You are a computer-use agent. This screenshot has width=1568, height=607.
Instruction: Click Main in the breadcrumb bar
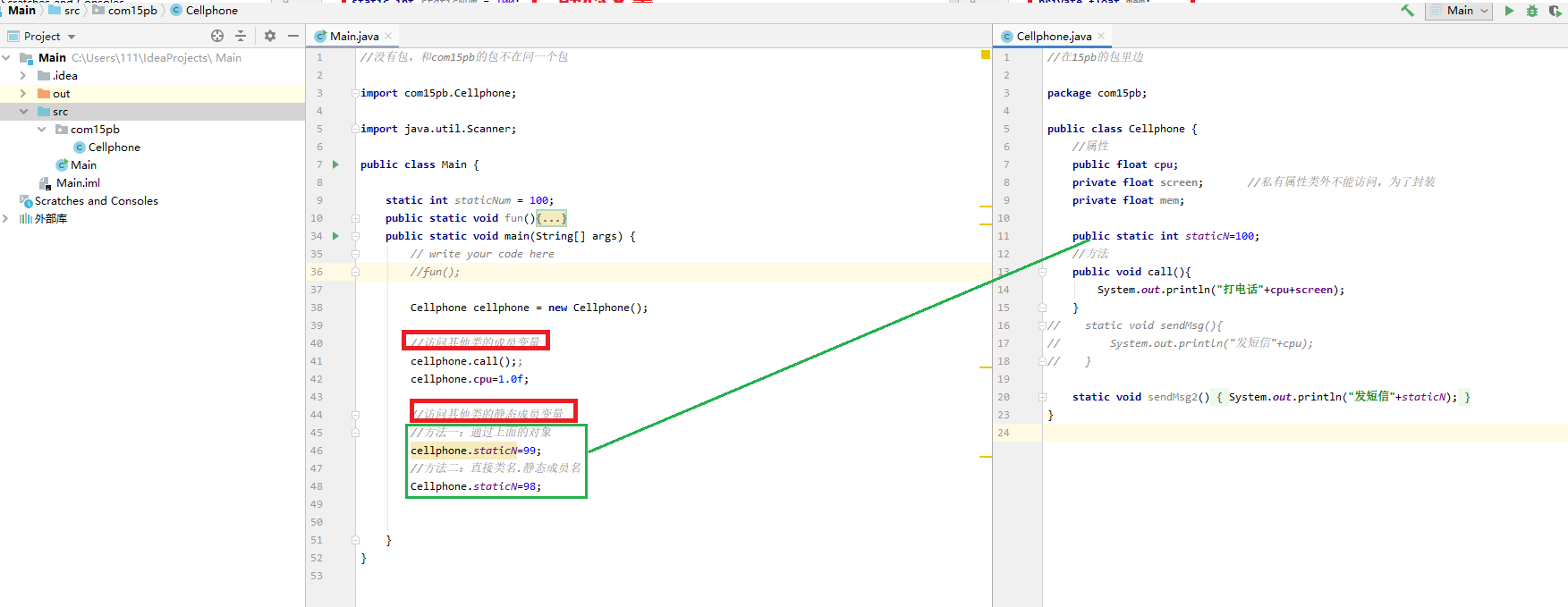[21, 11]
